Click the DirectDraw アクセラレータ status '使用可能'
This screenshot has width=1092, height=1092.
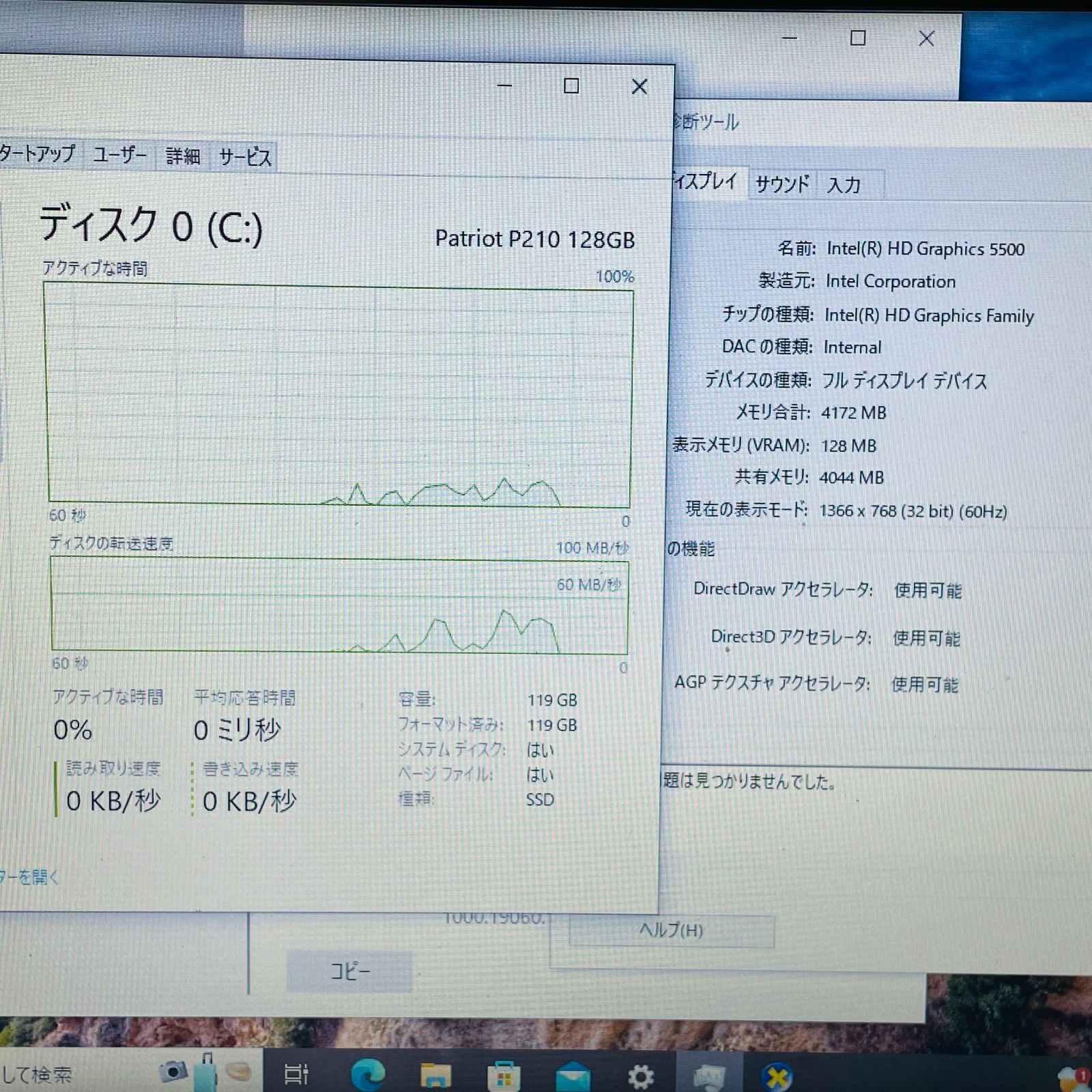coord(928,590)
